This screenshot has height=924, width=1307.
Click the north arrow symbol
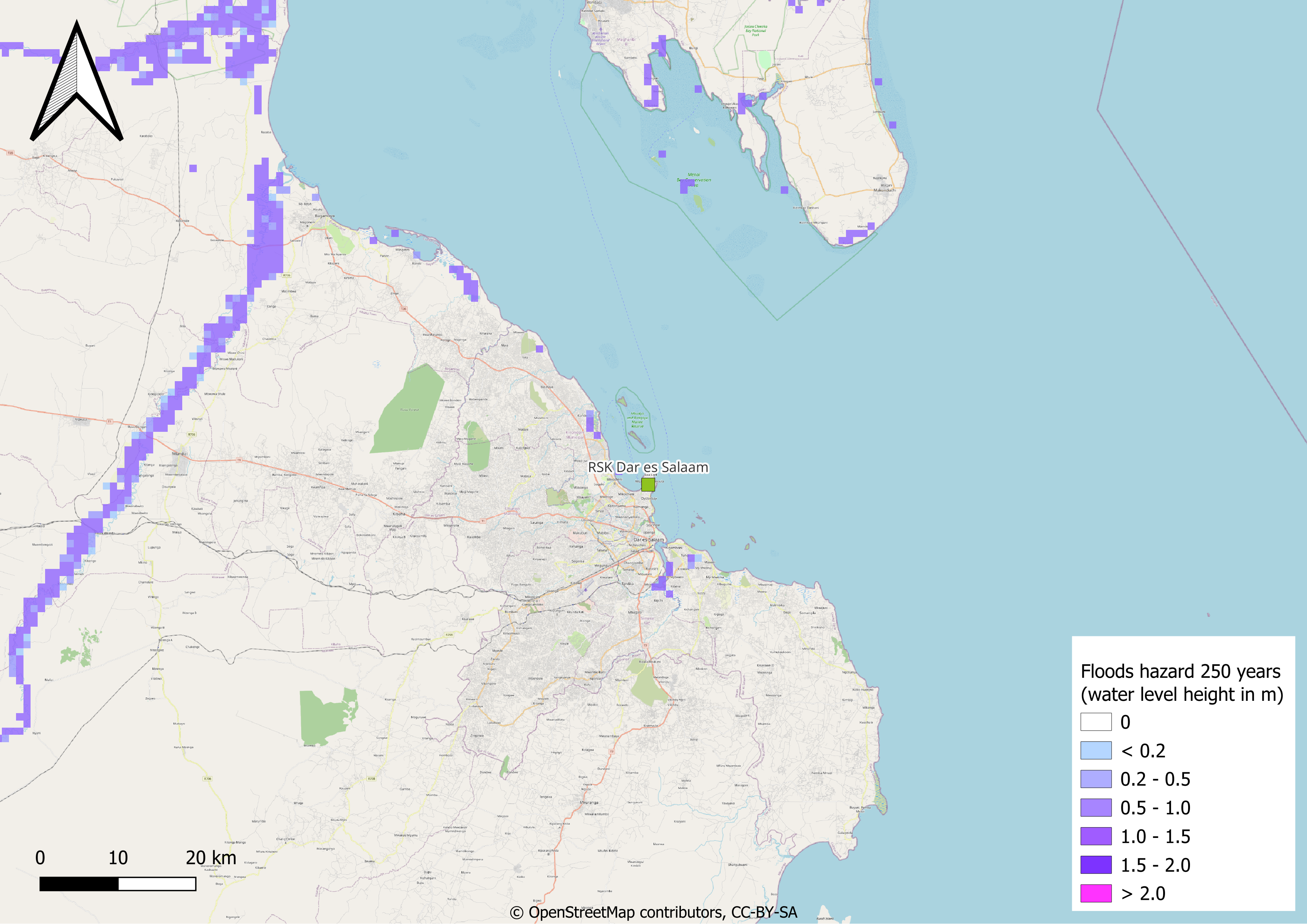(x=76, y=80)
